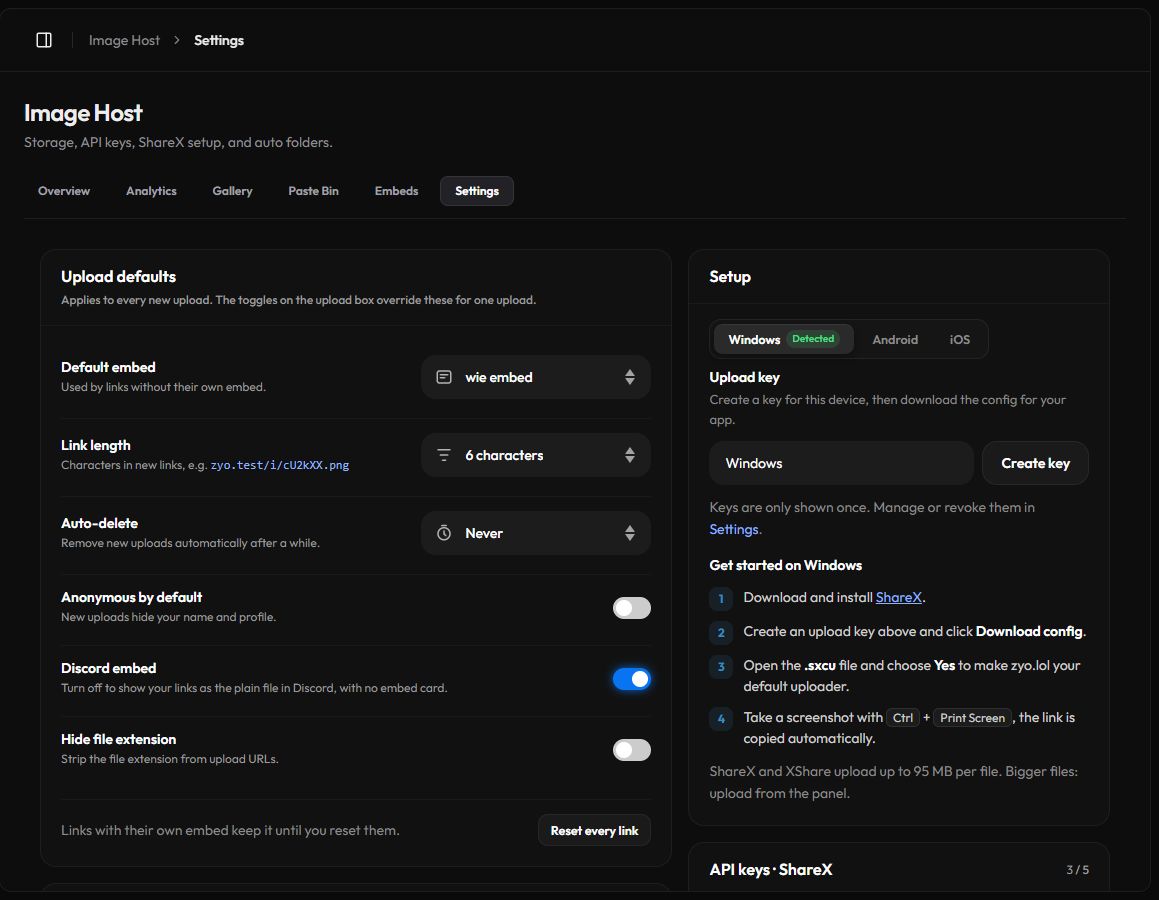The image size is (1159, 900).
Task: Click the breadcrumb chevron after Image Host
Action: tap(177, 40)
